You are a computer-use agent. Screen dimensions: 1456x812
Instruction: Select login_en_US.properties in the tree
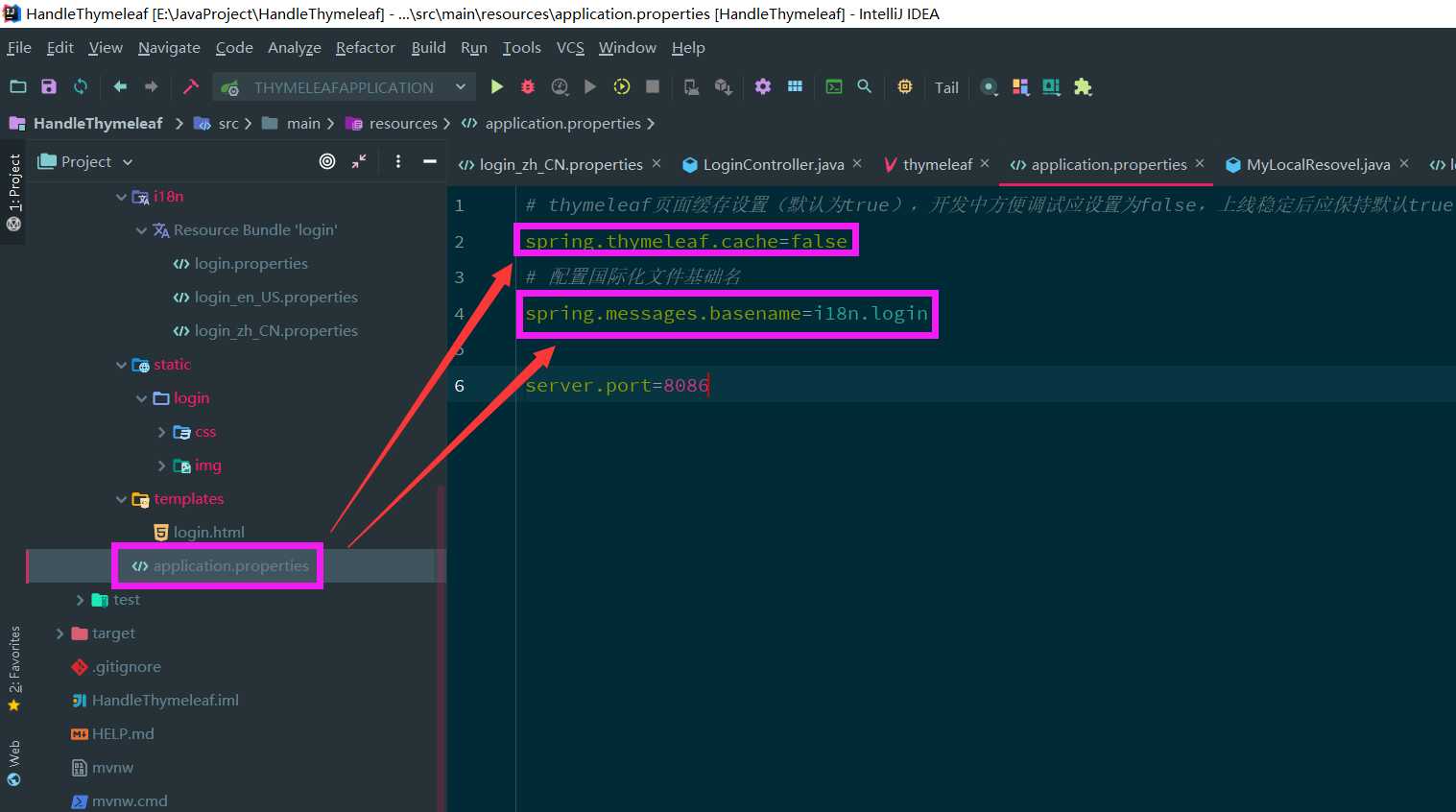(x=275, y=298)
